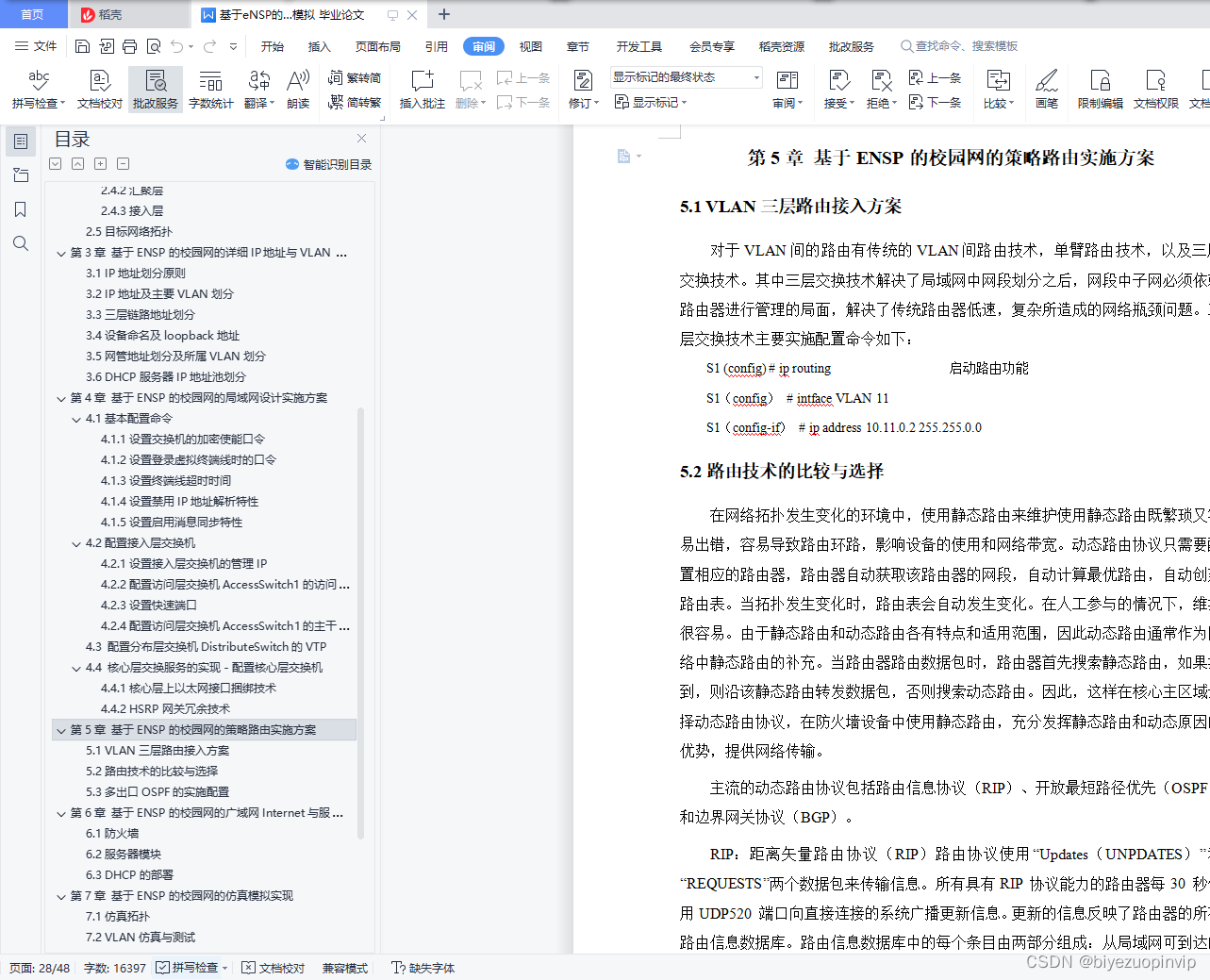Switch to the 引用 ribbon tab
1210x980 pixels.
click(x=437, y=46)
